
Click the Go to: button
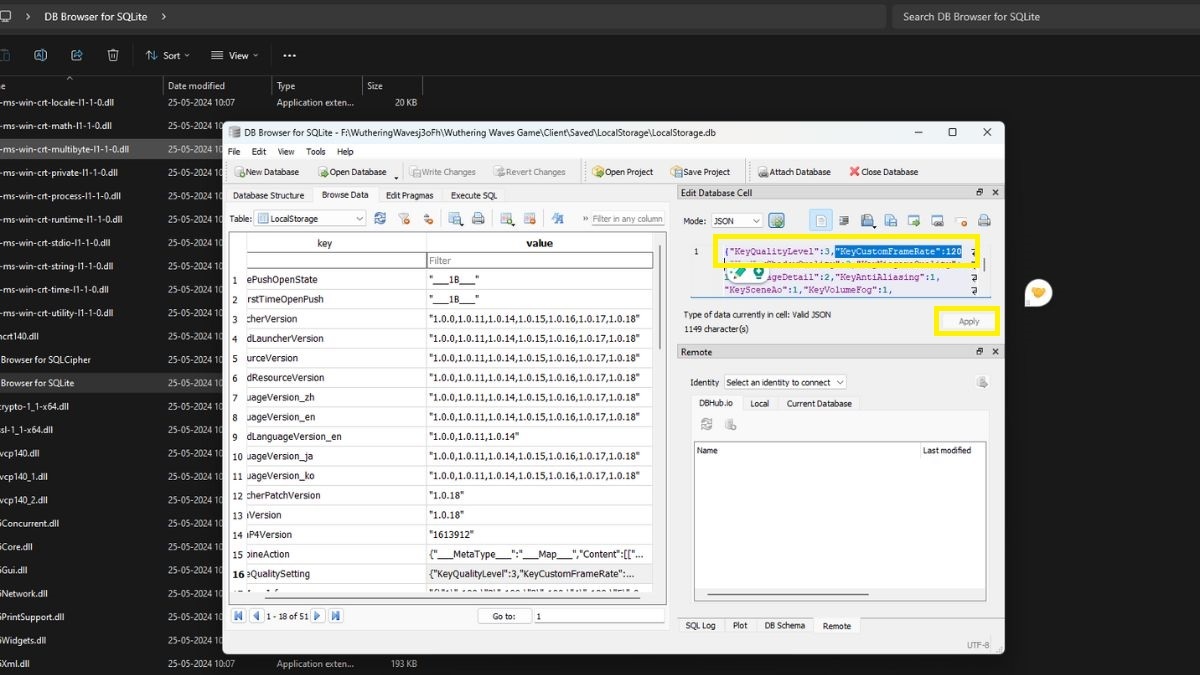[504, 616]
